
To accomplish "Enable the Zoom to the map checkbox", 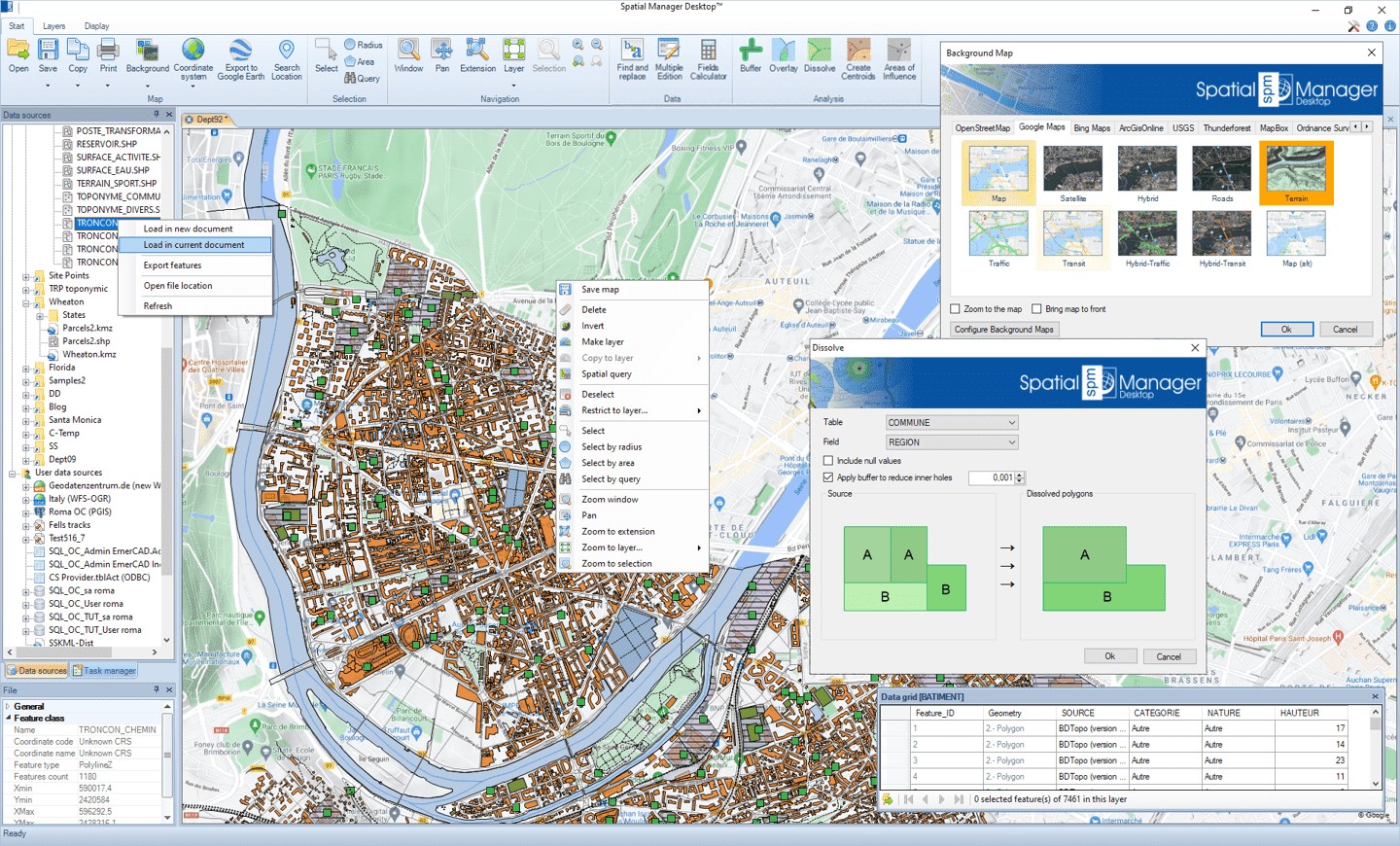I will [956, 308].
